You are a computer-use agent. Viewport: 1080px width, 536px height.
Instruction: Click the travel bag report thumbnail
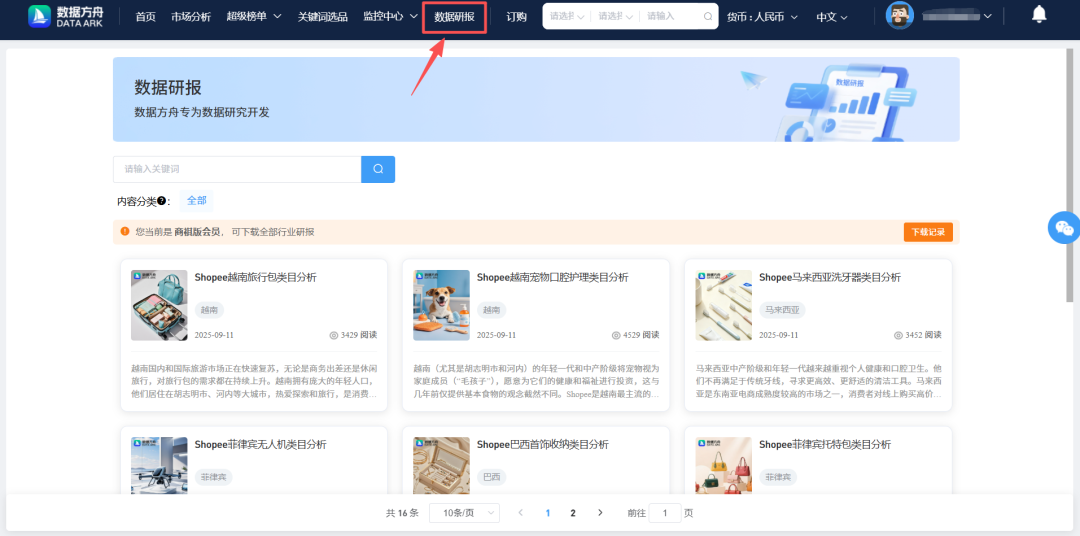[159, 305]
